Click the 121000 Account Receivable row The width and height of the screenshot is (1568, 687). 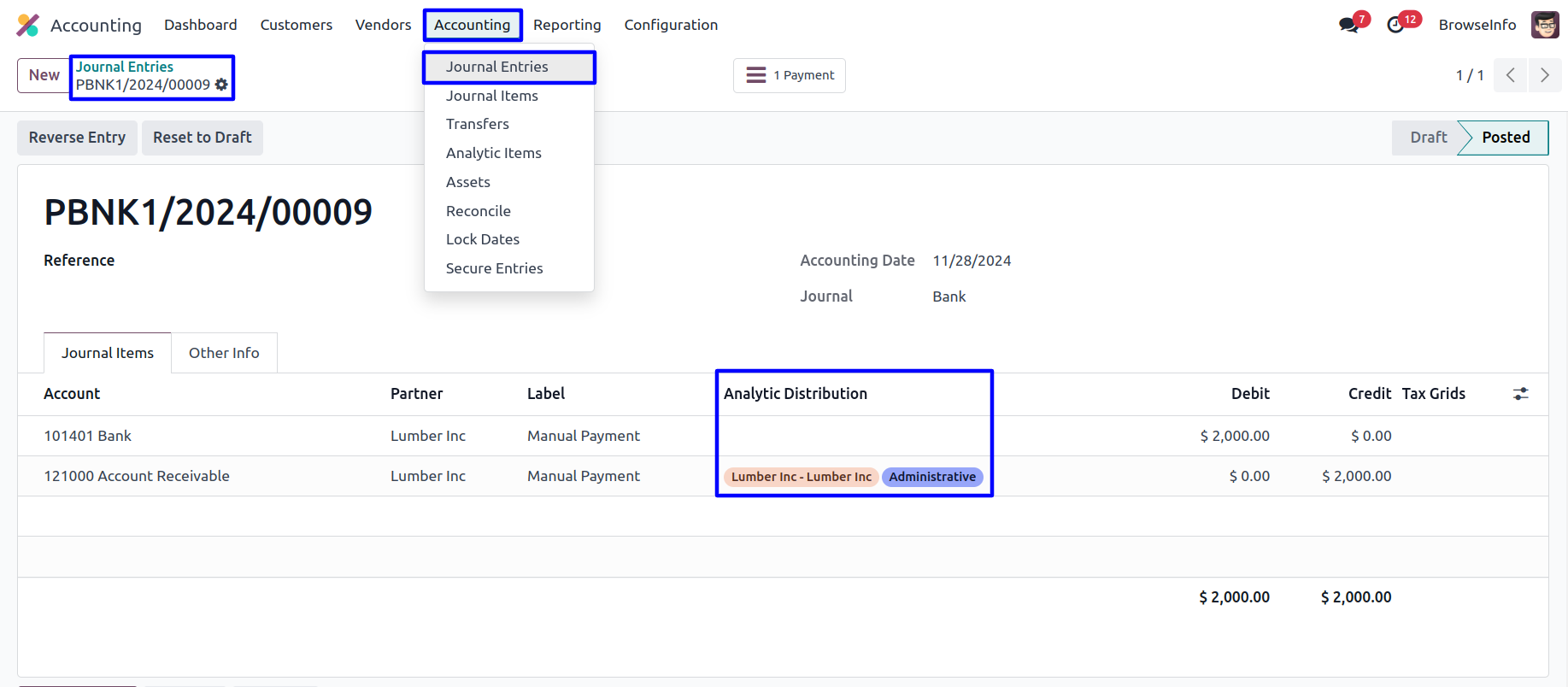[x=137, y=476]
